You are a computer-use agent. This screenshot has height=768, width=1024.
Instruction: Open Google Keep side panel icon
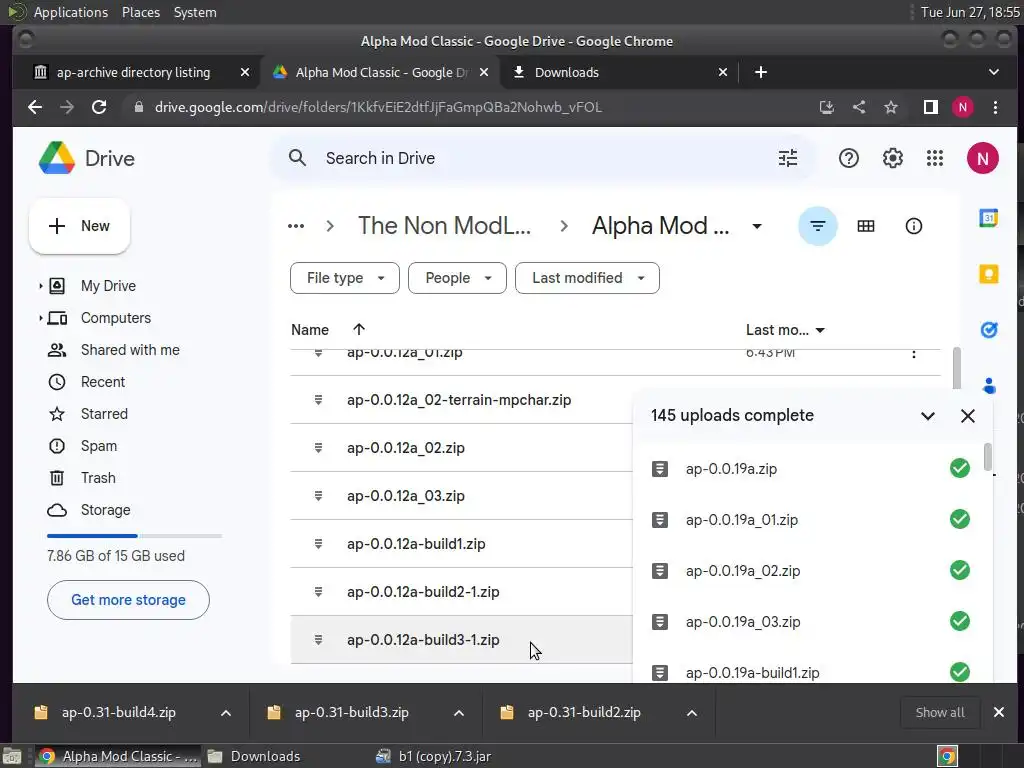pos(989,274)
